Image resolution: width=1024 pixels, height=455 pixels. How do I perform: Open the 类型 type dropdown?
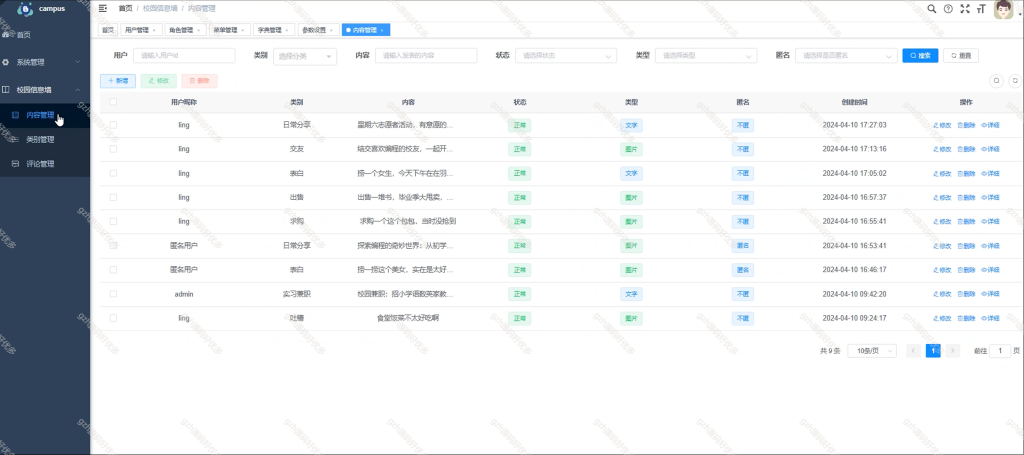click(x=706, y=56)
